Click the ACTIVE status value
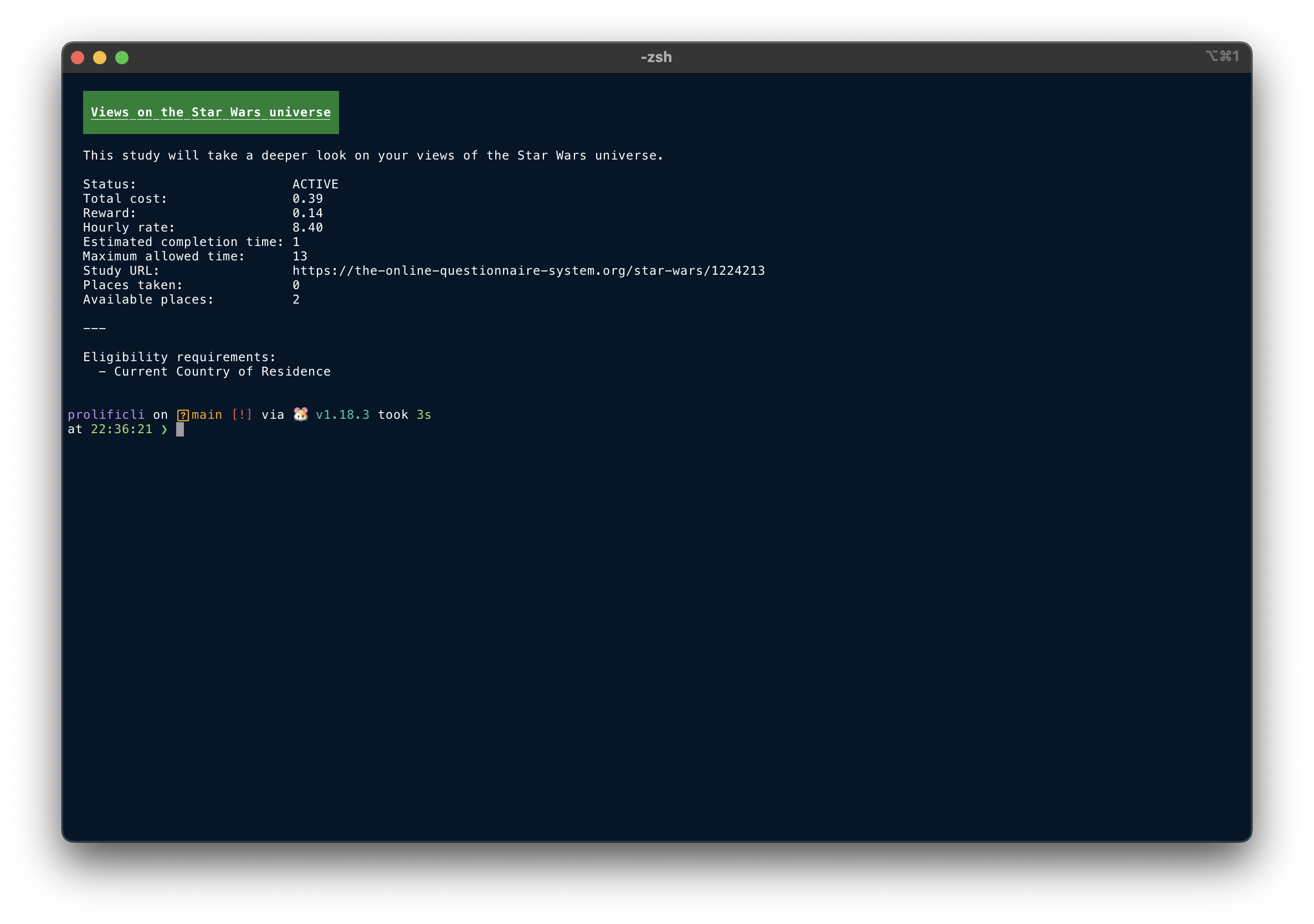Screen dimensions: 1314x924 point(315,184)
